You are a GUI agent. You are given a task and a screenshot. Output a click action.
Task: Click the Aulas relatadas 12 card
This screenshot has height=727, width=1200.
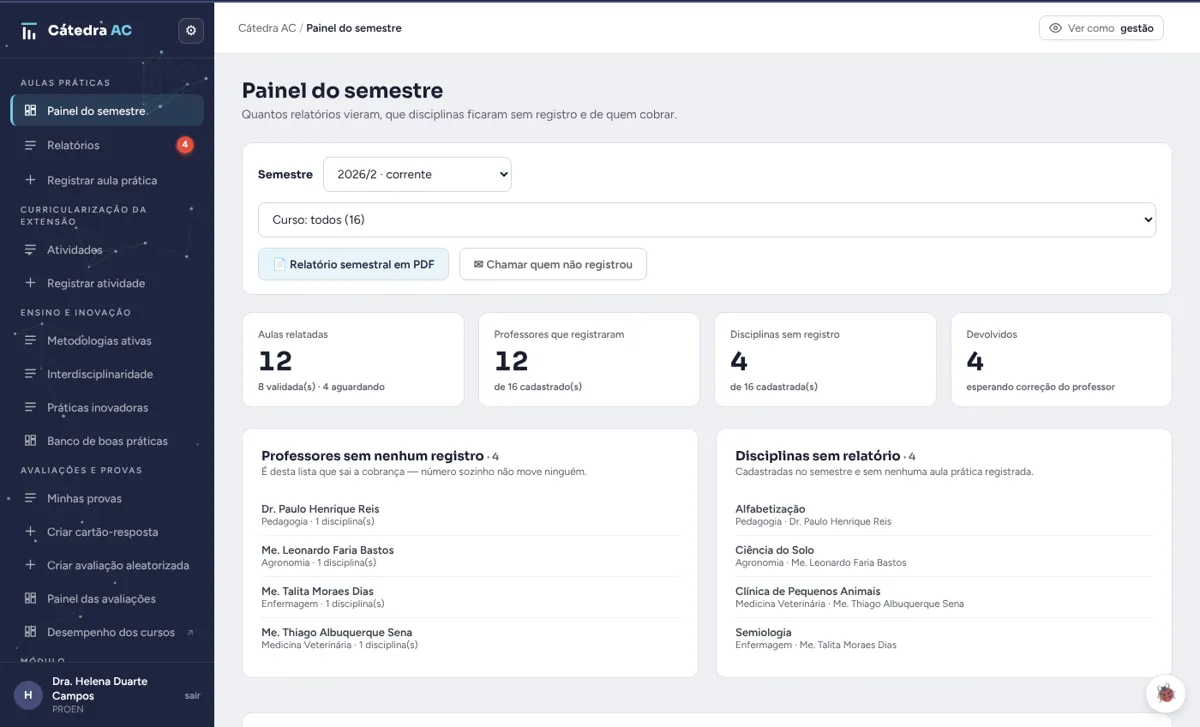pyautogui.click(x=353, y=360)
